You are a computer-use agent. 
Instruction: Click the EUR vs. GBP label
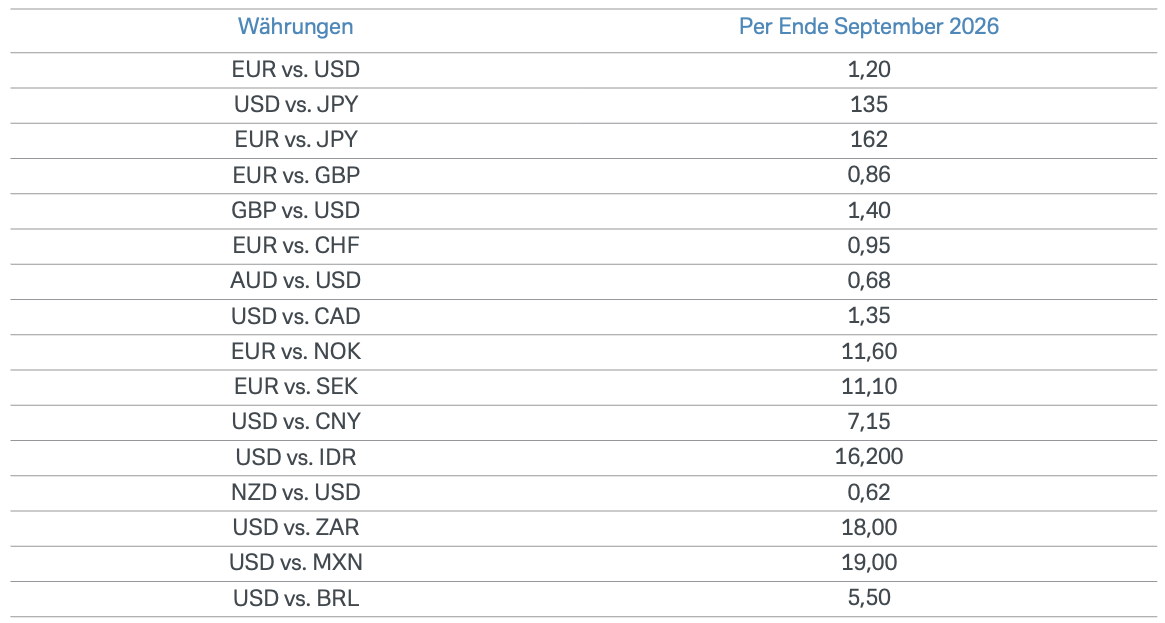pos(295,175)
